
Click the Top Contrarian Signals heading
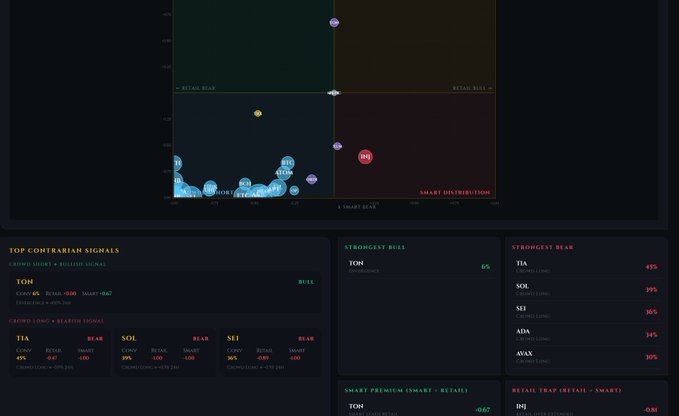point(64,250)
